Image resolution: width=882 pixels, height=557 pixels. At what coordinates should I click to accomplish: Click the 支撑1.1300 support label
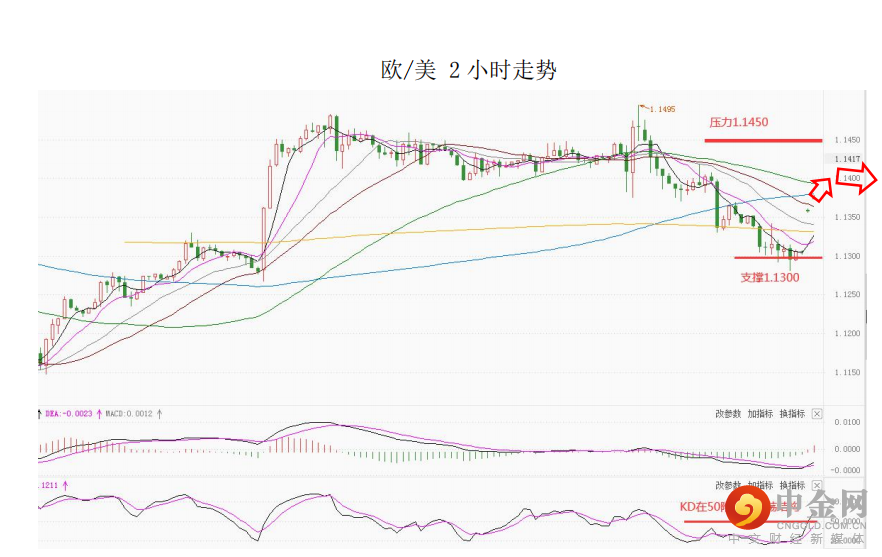point(770,277)
